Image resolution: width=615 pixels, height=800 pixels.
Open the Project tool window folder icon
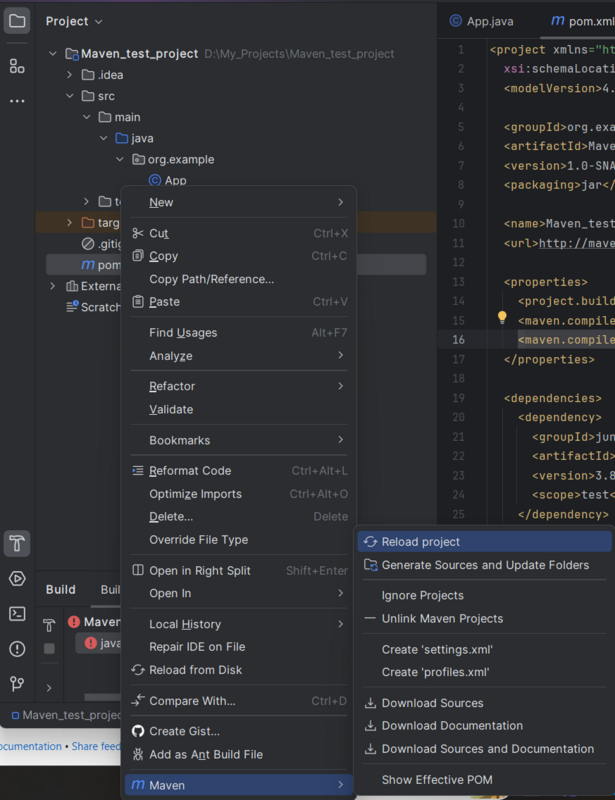[17, 21]
